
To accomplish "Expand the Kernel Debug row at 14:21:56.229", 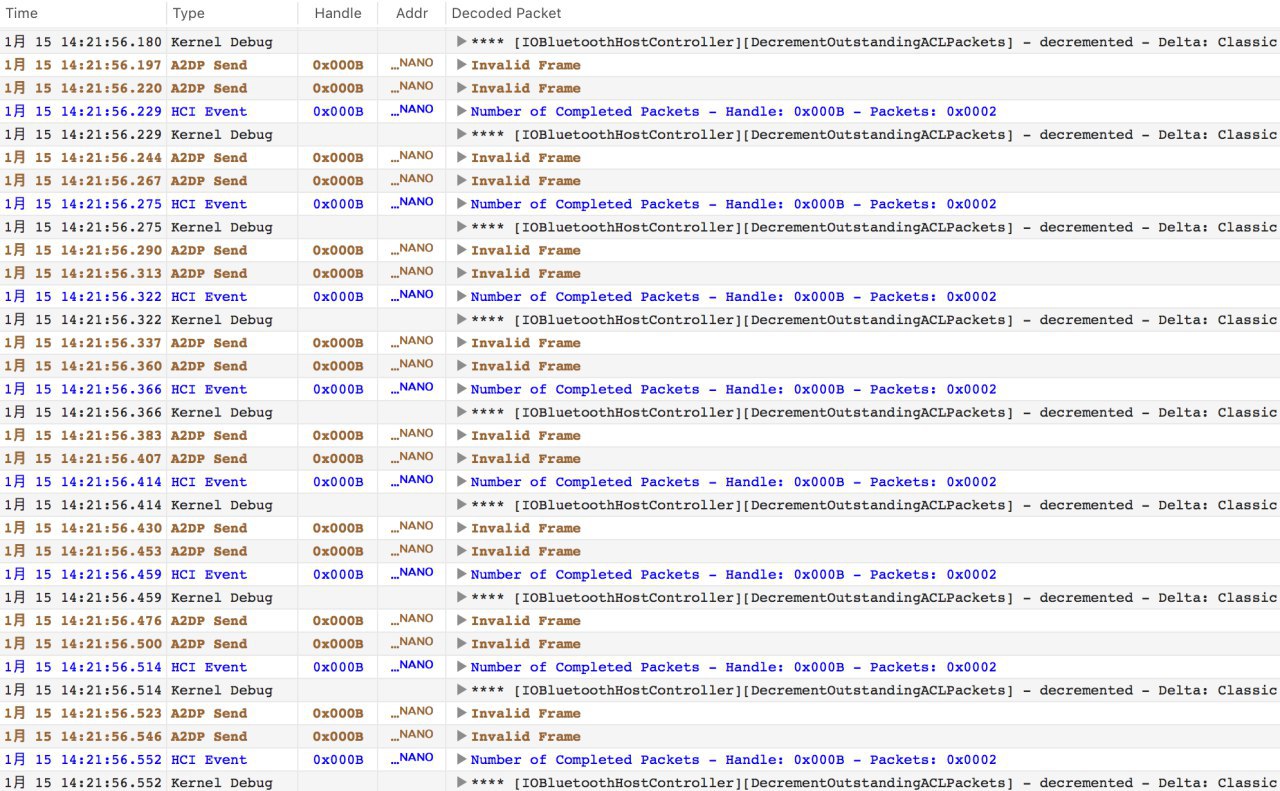I will pyautogui.click(x=461, y=134).
